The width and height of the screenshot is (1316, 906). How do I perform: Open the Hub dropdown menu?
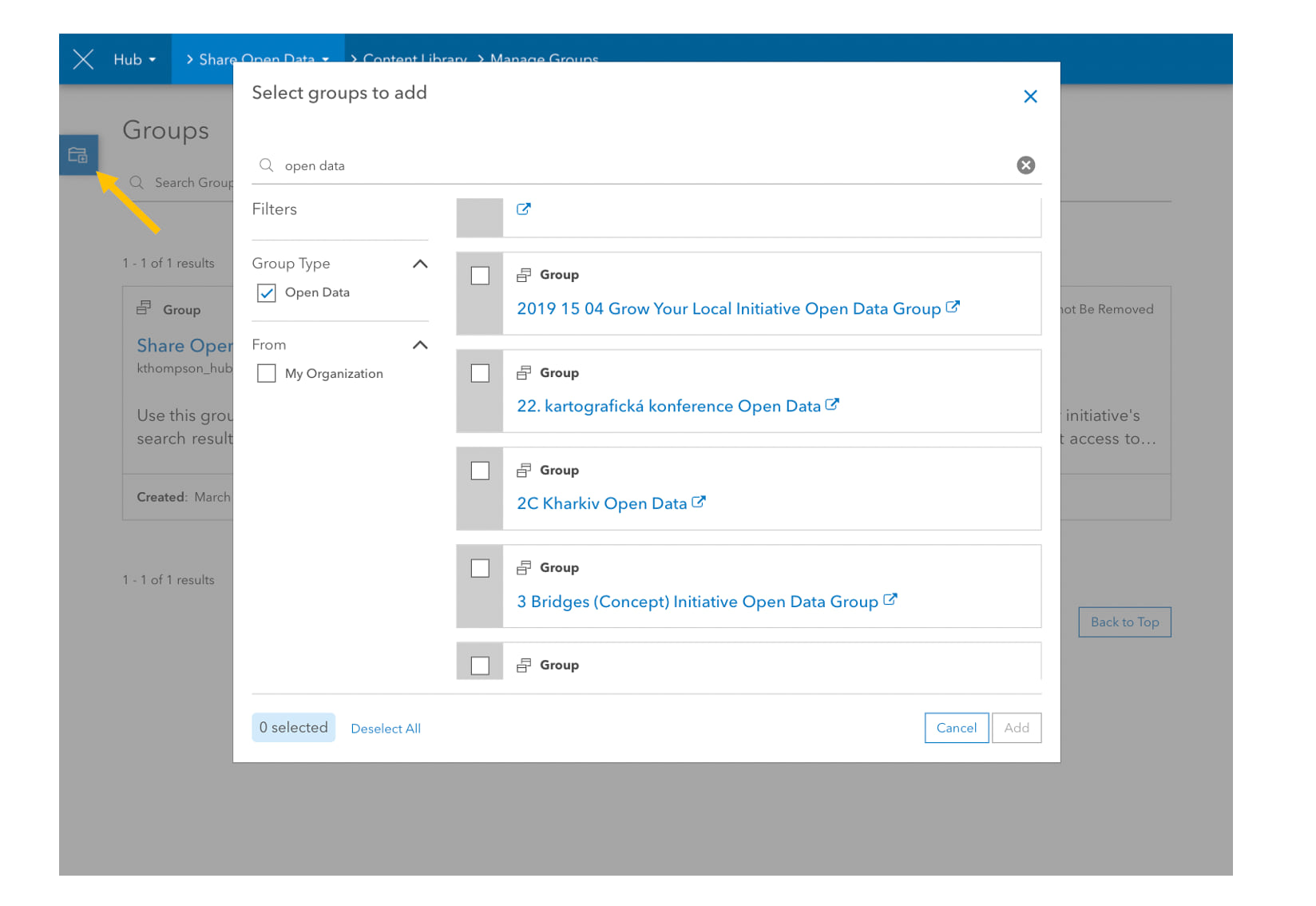point(134,60)
